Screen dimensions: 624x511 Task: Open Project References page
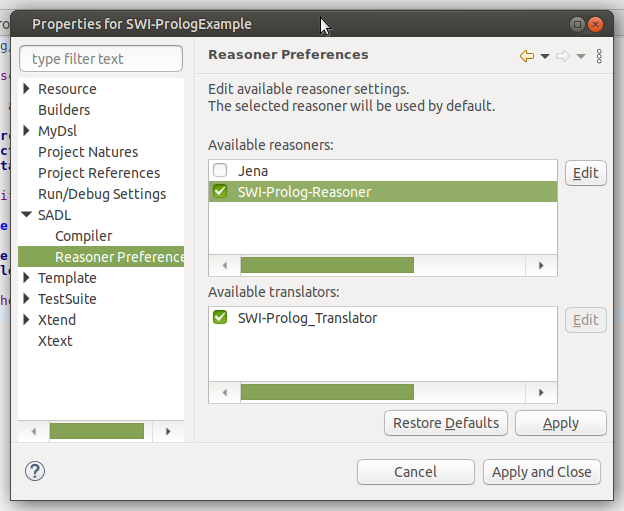click(x=99, y=173)
